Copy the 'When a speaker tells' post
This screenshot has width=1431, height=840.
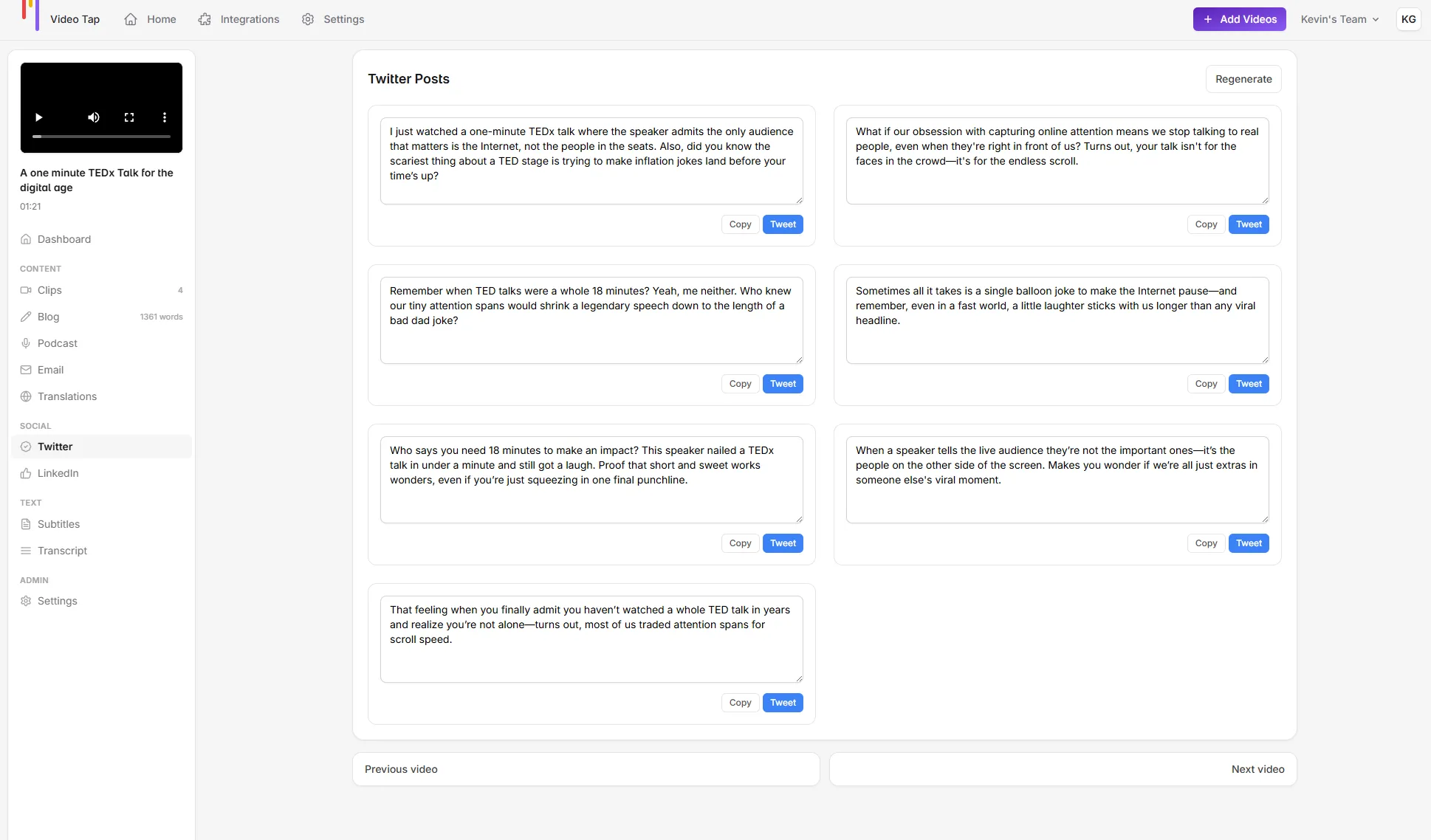pyautogui.click(x=1206, y=543)
